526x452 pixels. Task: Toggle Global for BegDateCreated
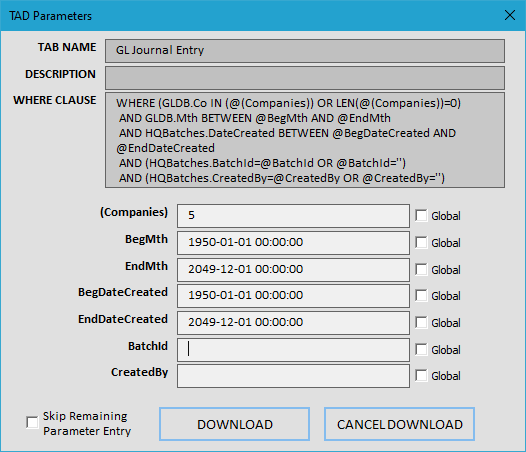(421, 295)
